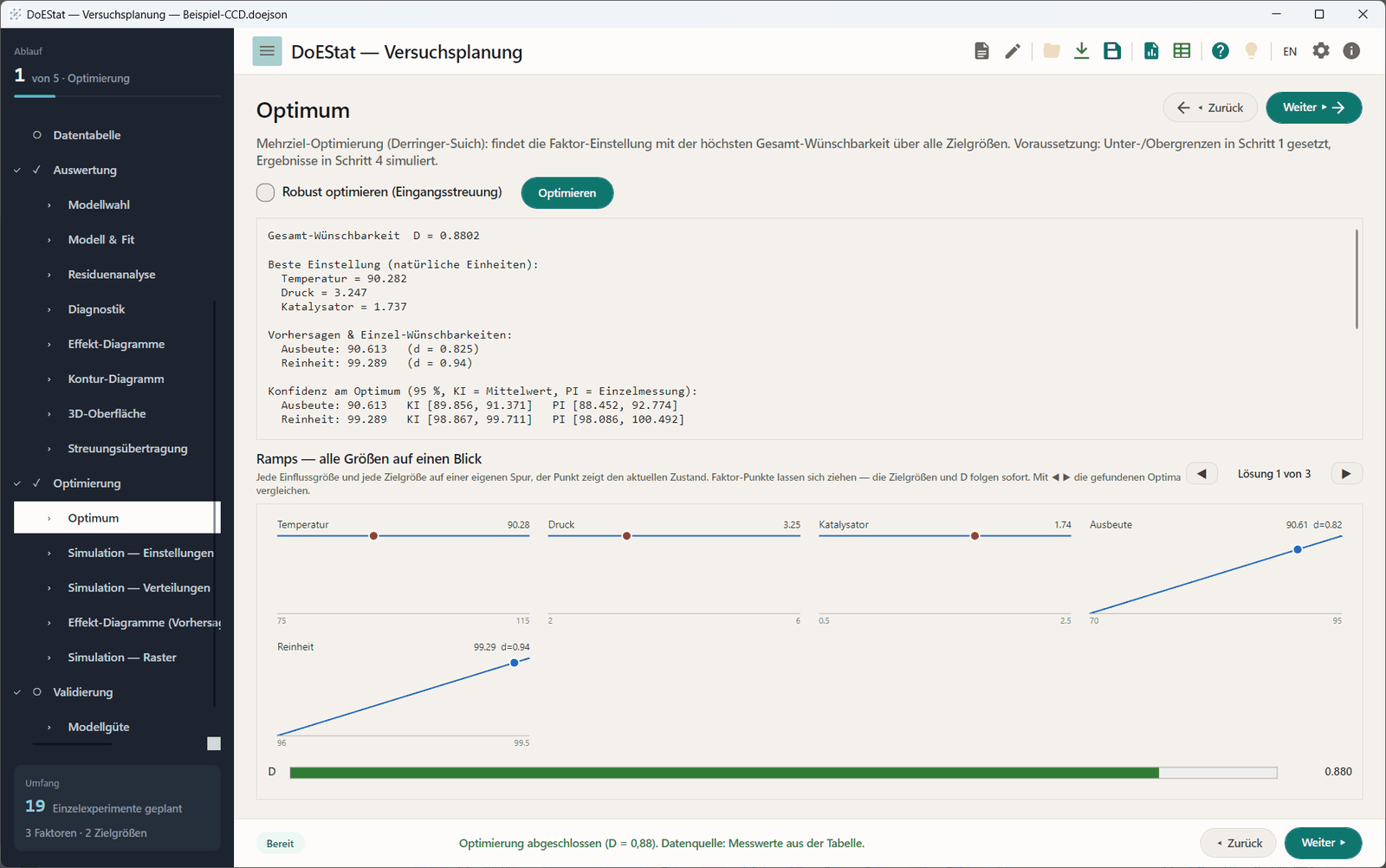The height and width of the screenshot is (868, 1386).
Task: Open settings gear icon
Action: (1321, 51)
